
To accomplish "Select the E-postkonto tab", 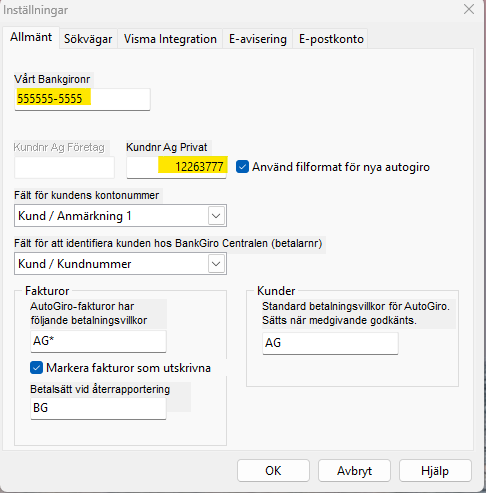I will (331, 39).
